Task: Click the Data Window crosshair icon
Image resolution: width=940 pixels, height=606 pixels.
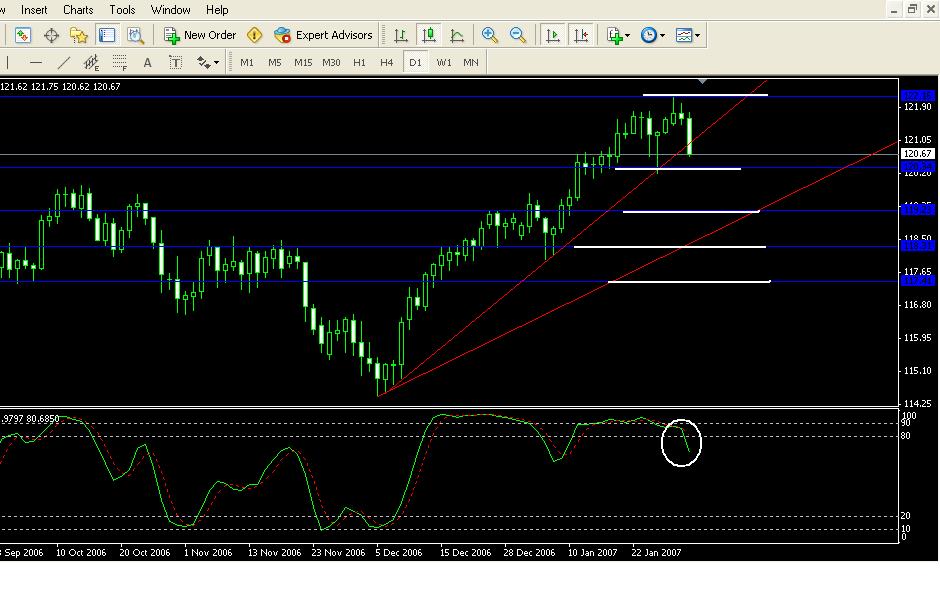Action: pyautogui.click(x=51, y=35)
